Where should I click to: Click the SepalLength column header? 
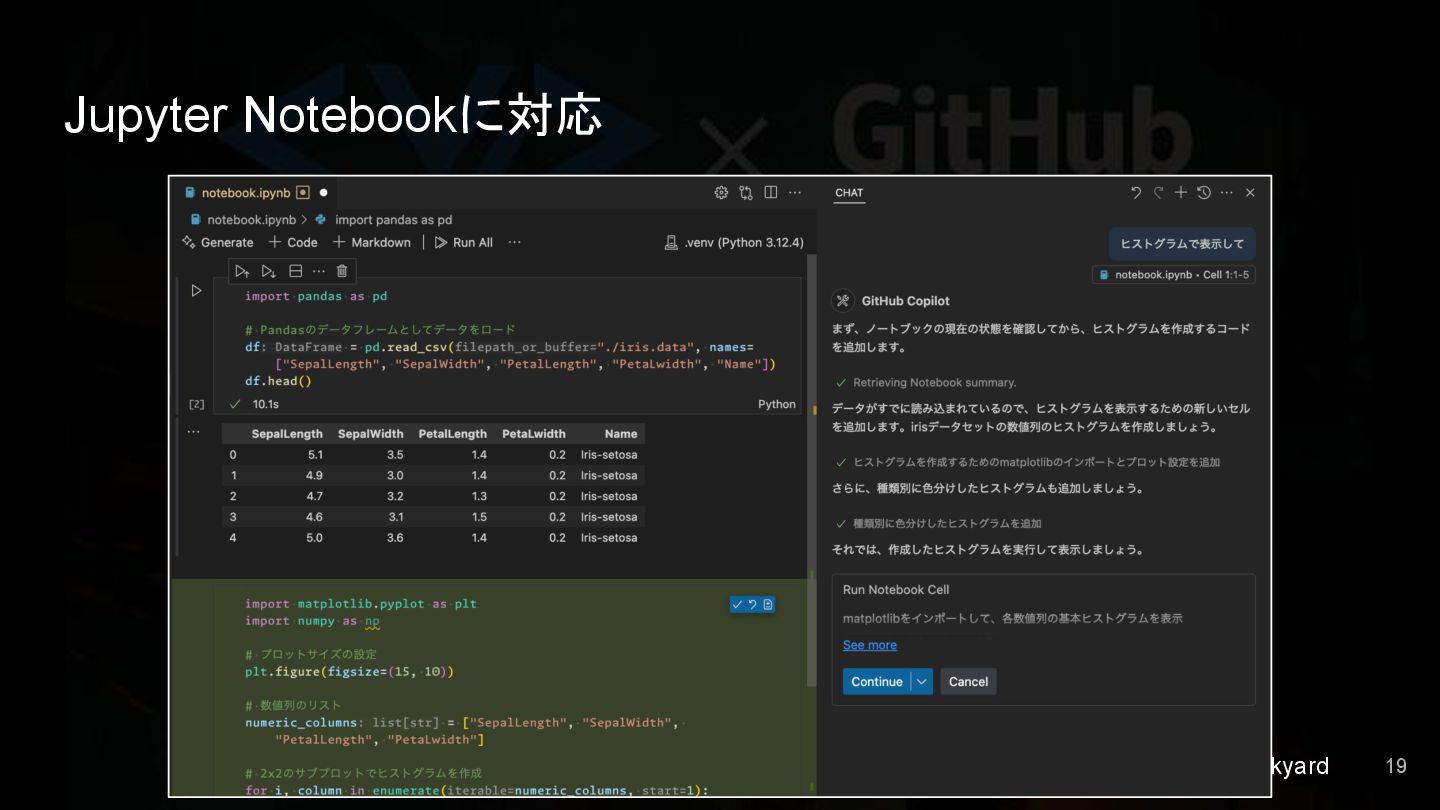click(287, 434)
